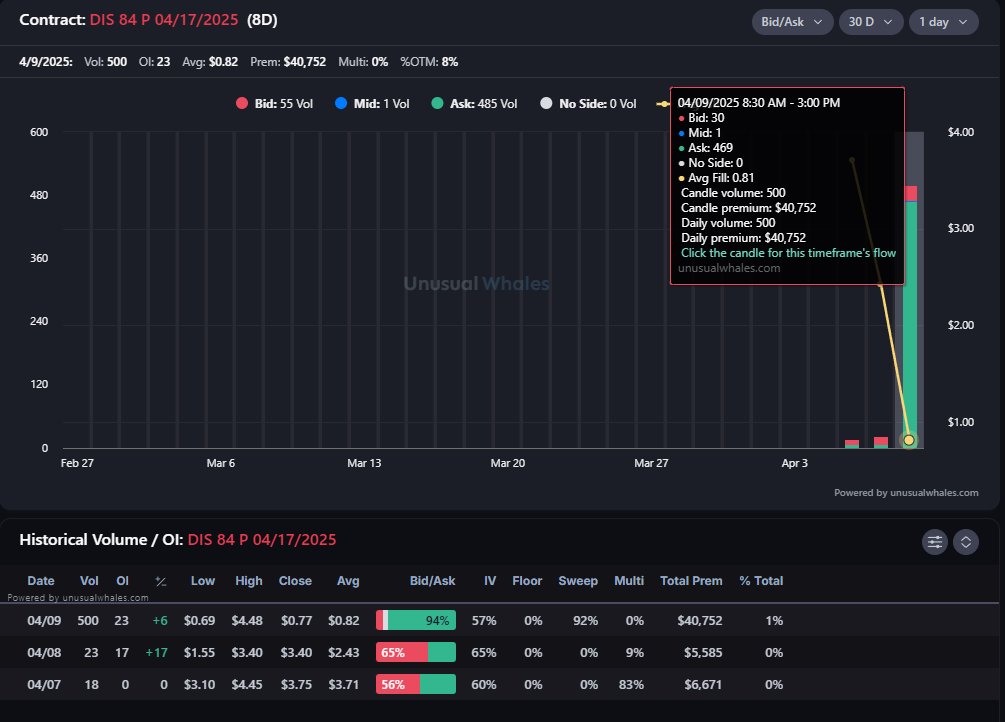
Task: Click the white No Side legend dot
Action: pyautogui.click(x=546, y=103)
